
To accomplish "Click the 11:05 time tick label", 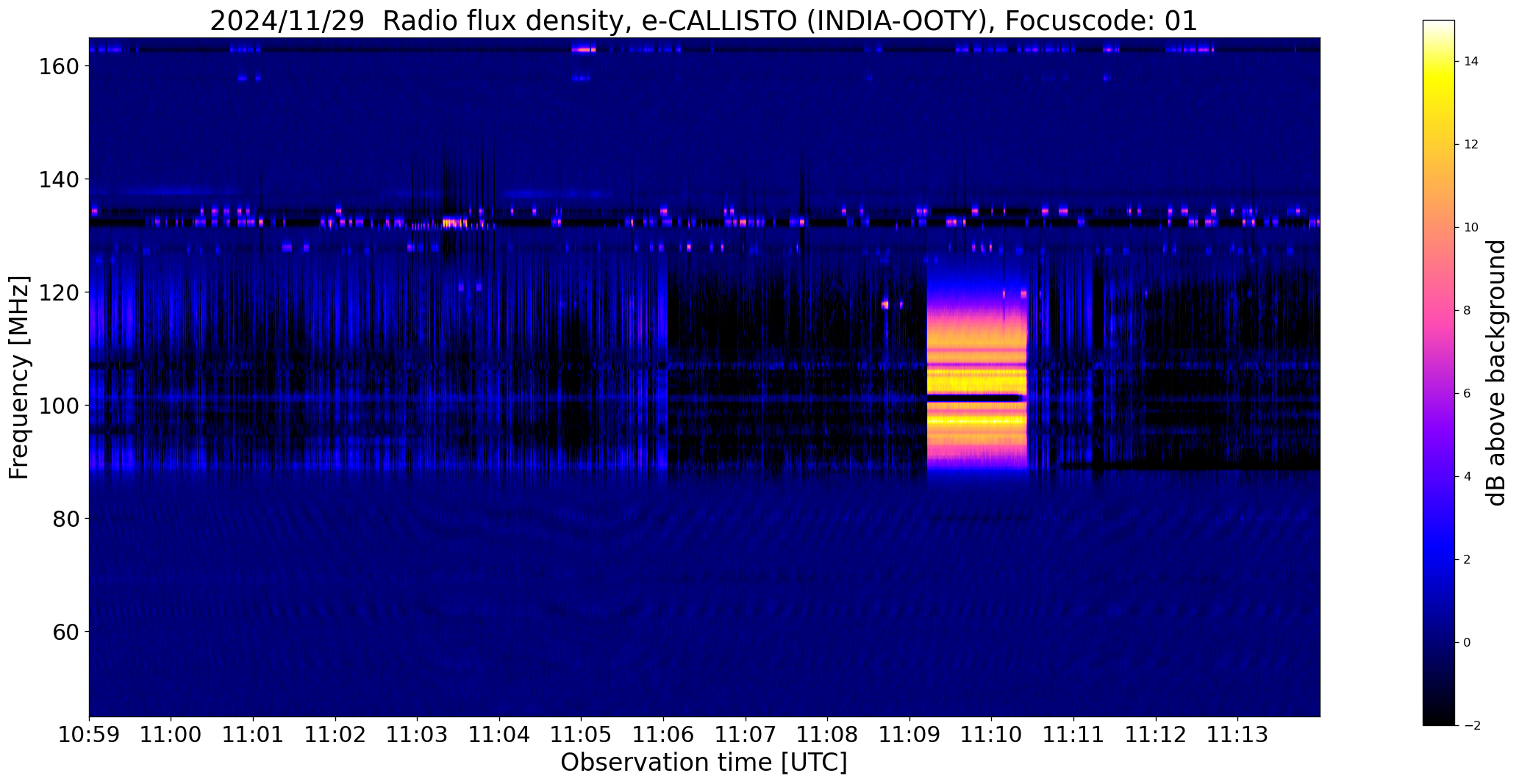I will [582, 735].
